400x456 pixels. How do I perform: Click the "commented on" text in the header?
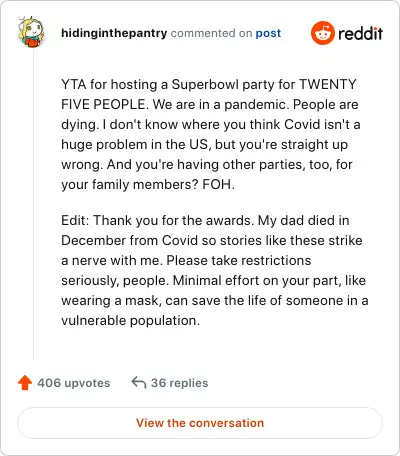click(x=211, y=33)
